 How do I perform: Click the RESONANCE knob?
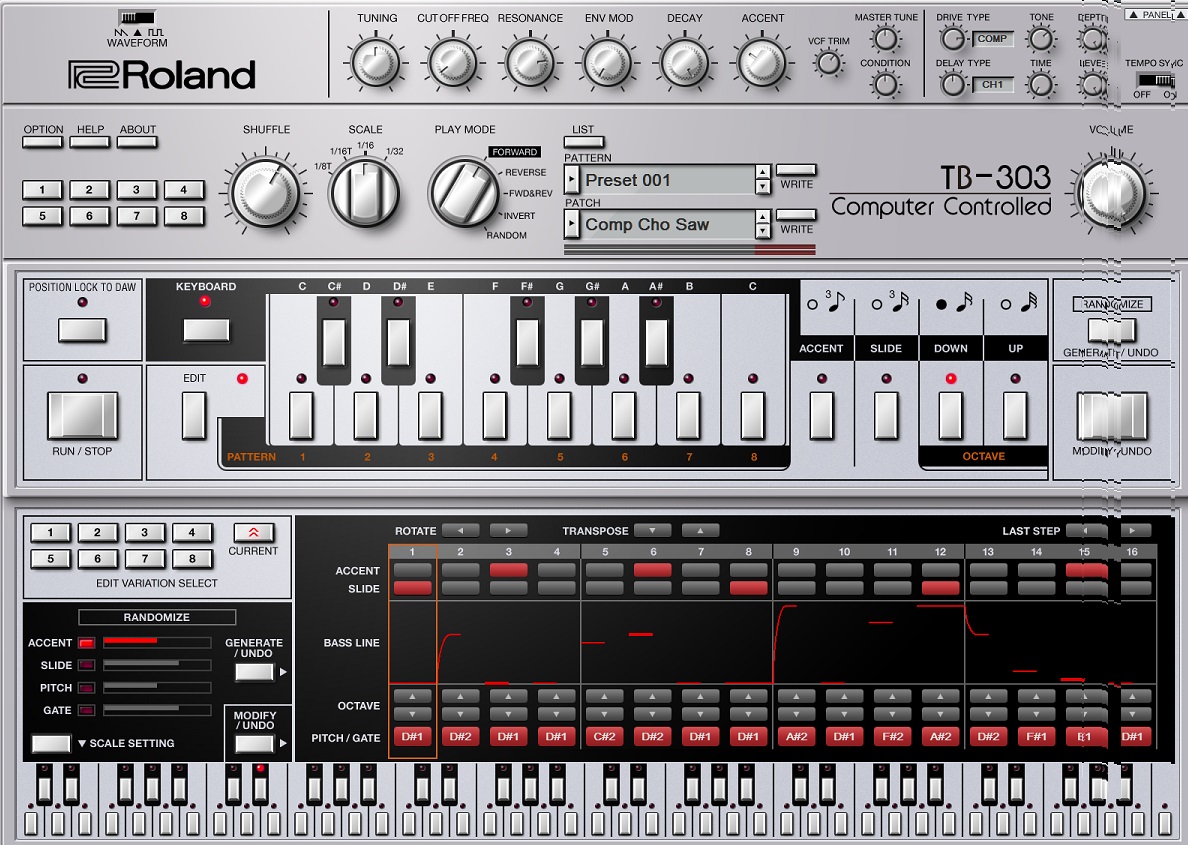(x=530, y=63)
